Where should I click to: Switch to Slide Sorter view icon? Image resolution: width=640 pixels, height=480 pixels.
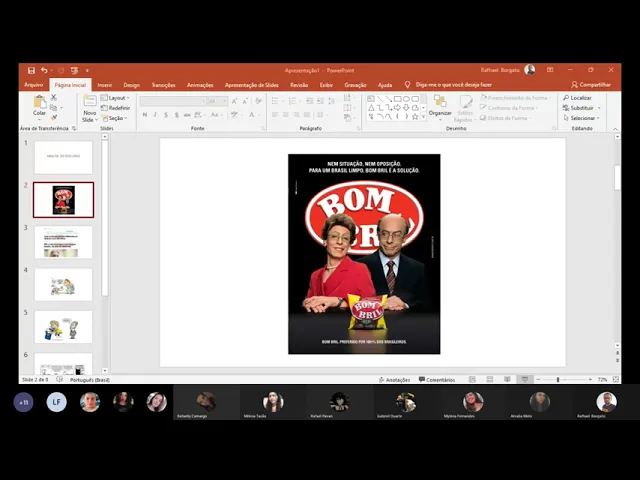coord(490,380)
